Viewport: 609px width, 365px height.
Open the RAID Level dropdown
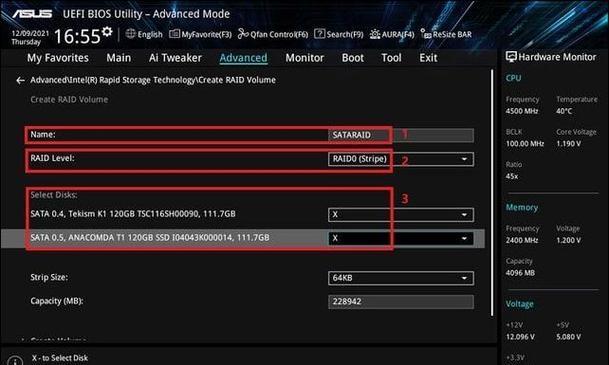401,159
